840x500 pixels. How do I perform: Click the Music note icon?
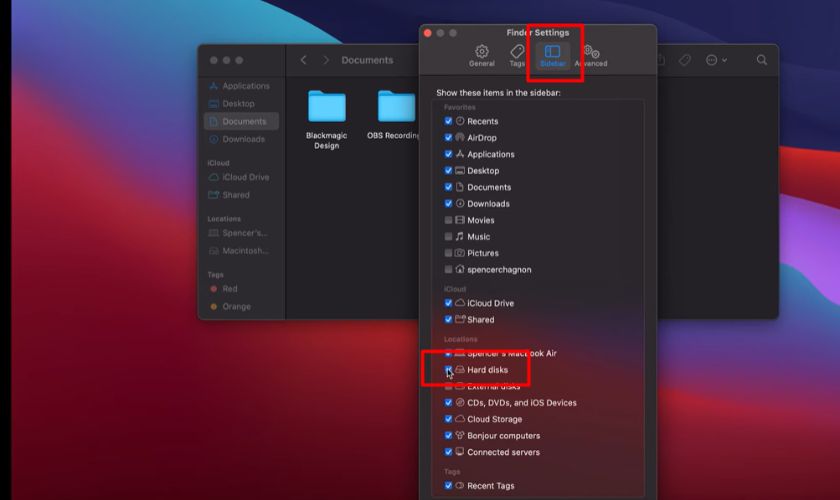pyautogui.click(x=460, y=236)
